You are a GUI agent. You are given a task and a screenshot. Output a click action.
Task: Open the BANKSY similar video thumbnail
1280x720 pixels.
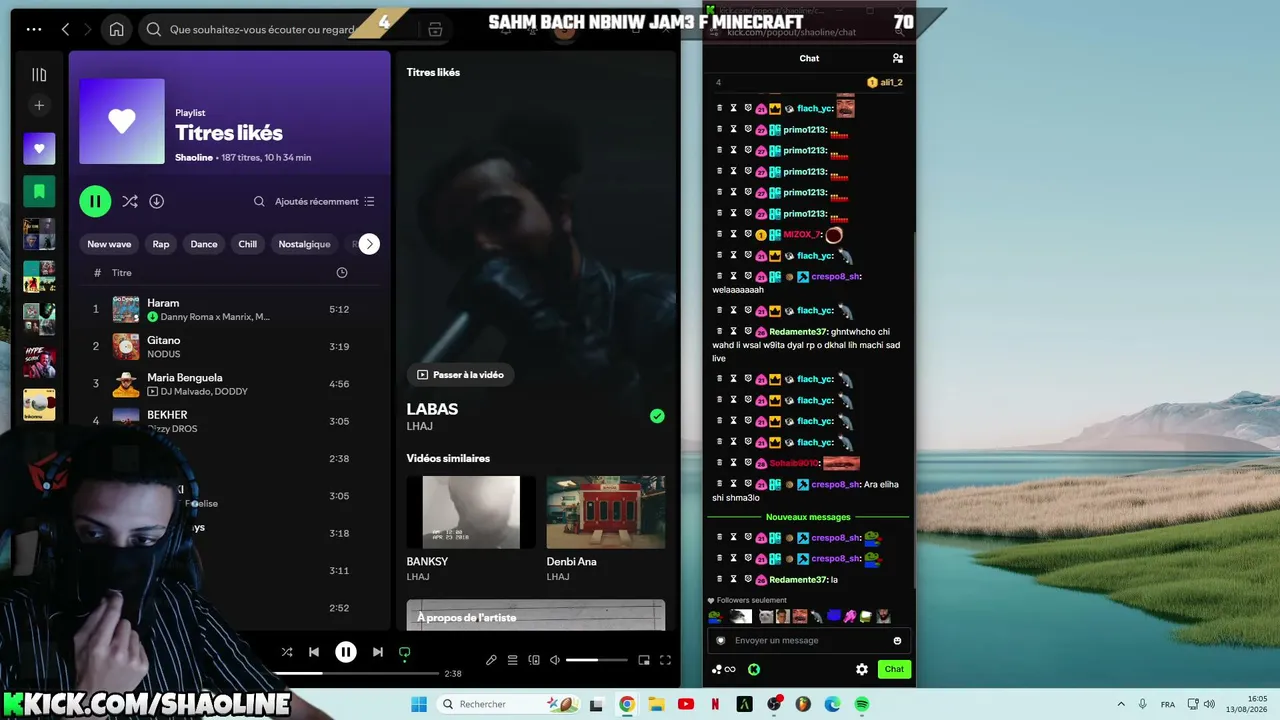pyautogui.click(x=471, y=512)
